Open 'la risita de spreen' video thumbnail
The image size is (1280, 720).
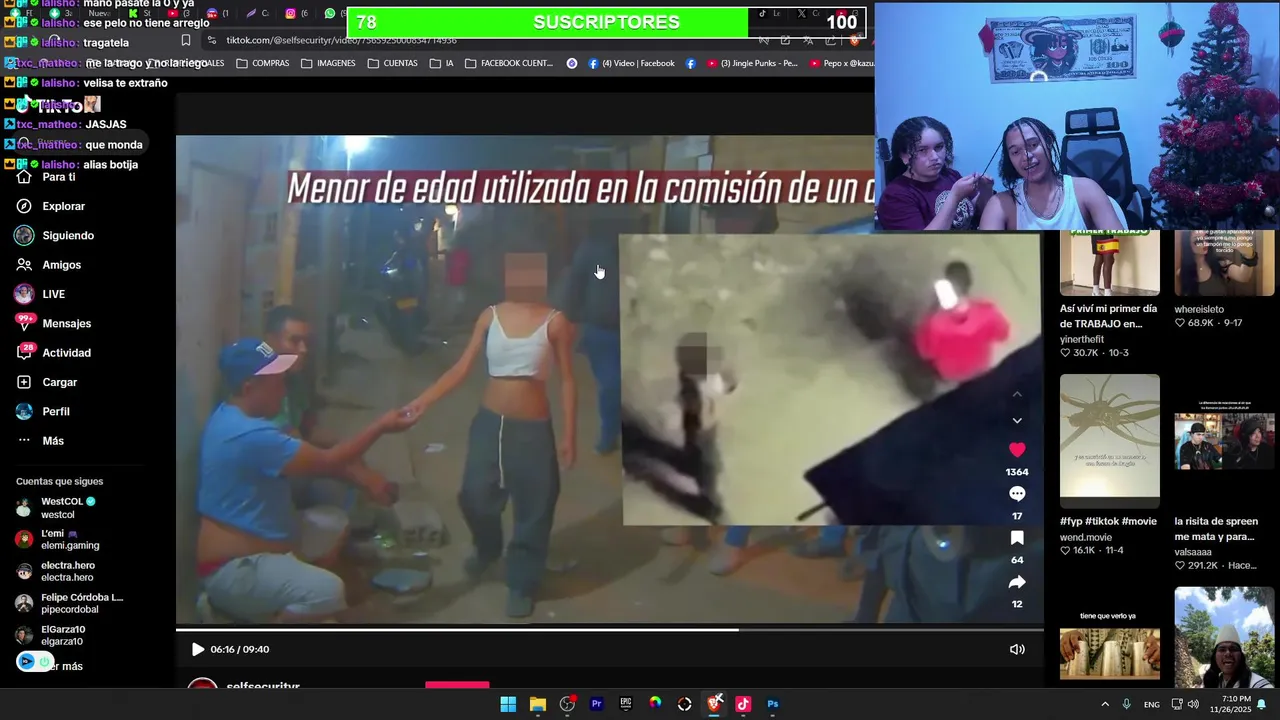(x=1224, y=441)
